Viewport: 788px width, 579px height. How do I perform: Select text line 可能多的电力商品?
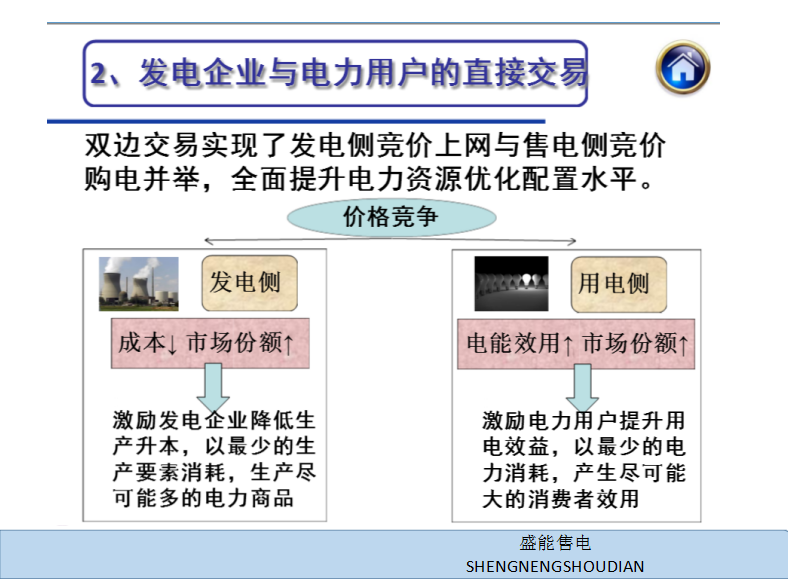tap(203, 499)
